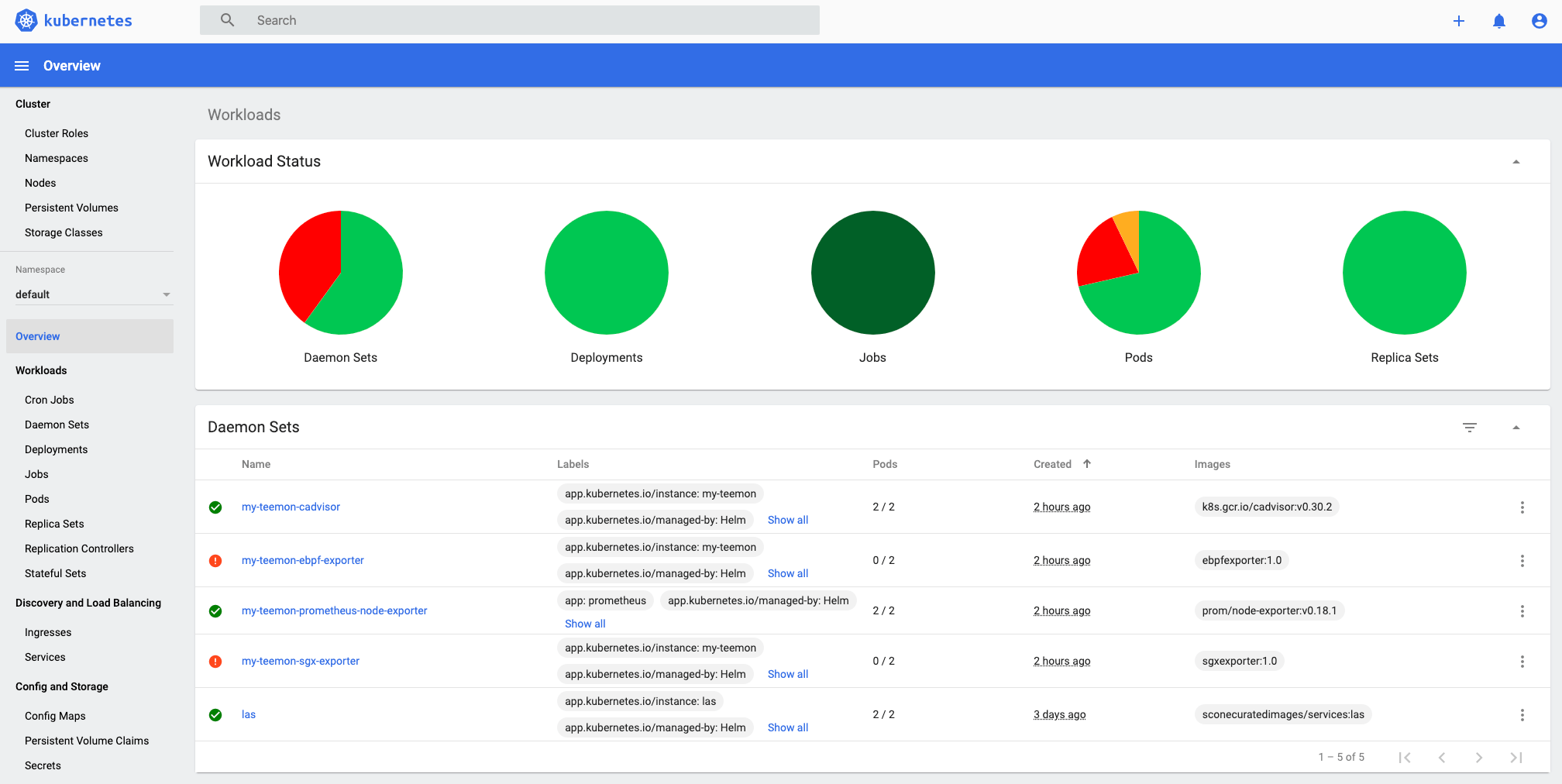Open the Daemon Sets filter
Screen dimensions: 1562x784
(x=1470, y=427)
